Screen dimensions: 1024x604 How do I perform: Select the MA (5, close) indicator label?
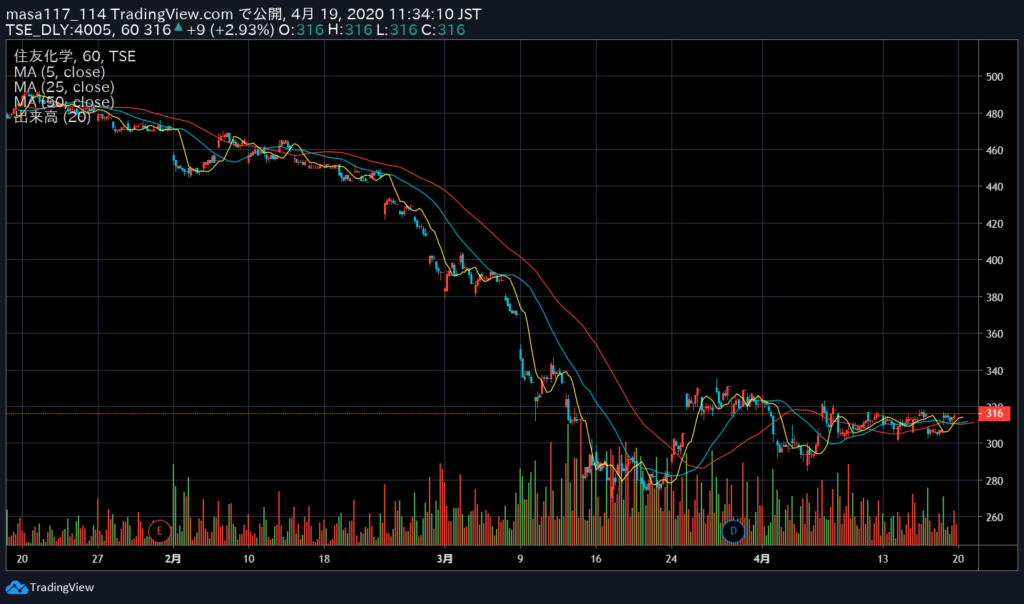[x=59, y=72]
